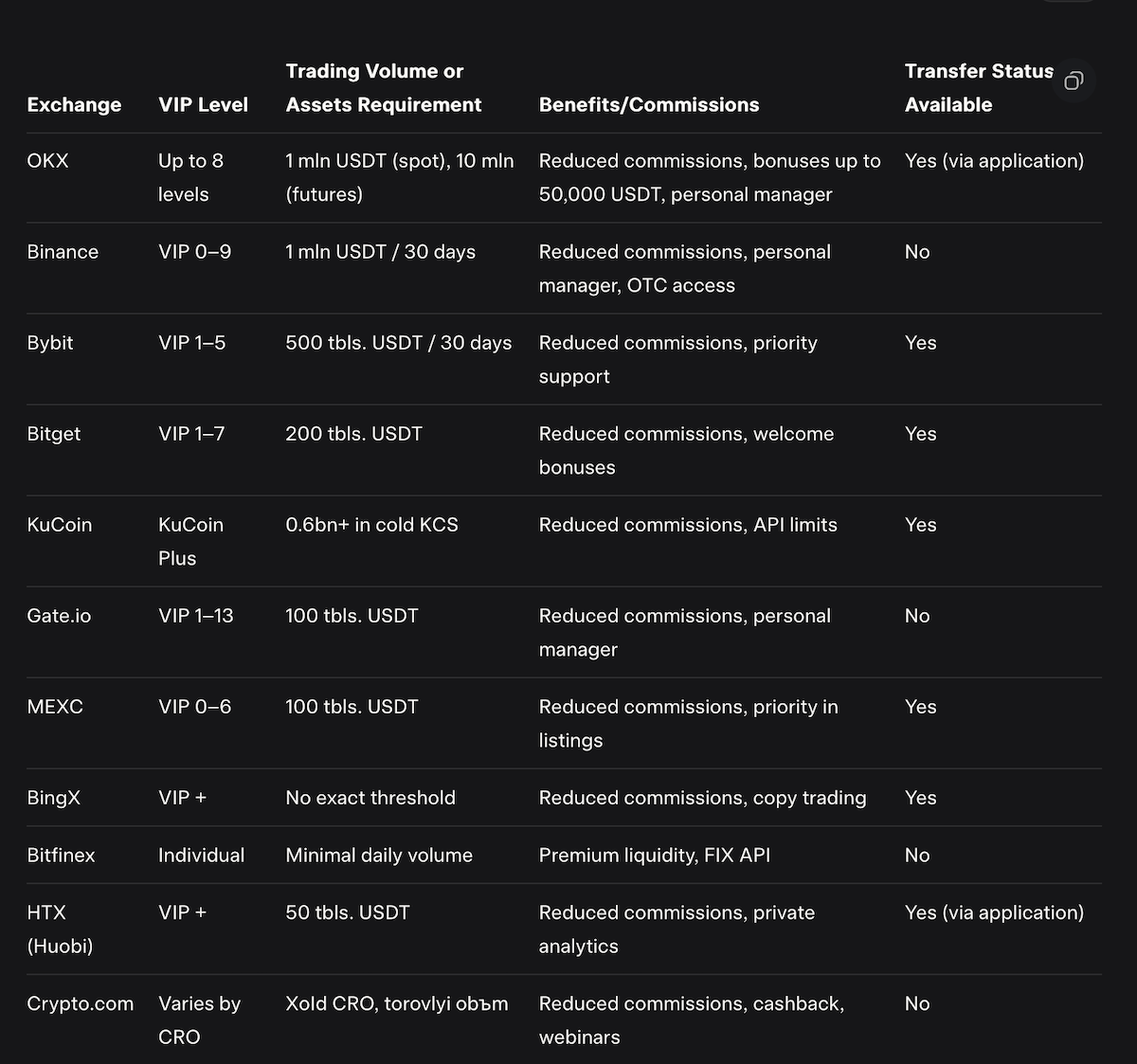Click 'Transfer Status Available' column header
This screenshot has width=1137, height=1064.
(979, 88)
